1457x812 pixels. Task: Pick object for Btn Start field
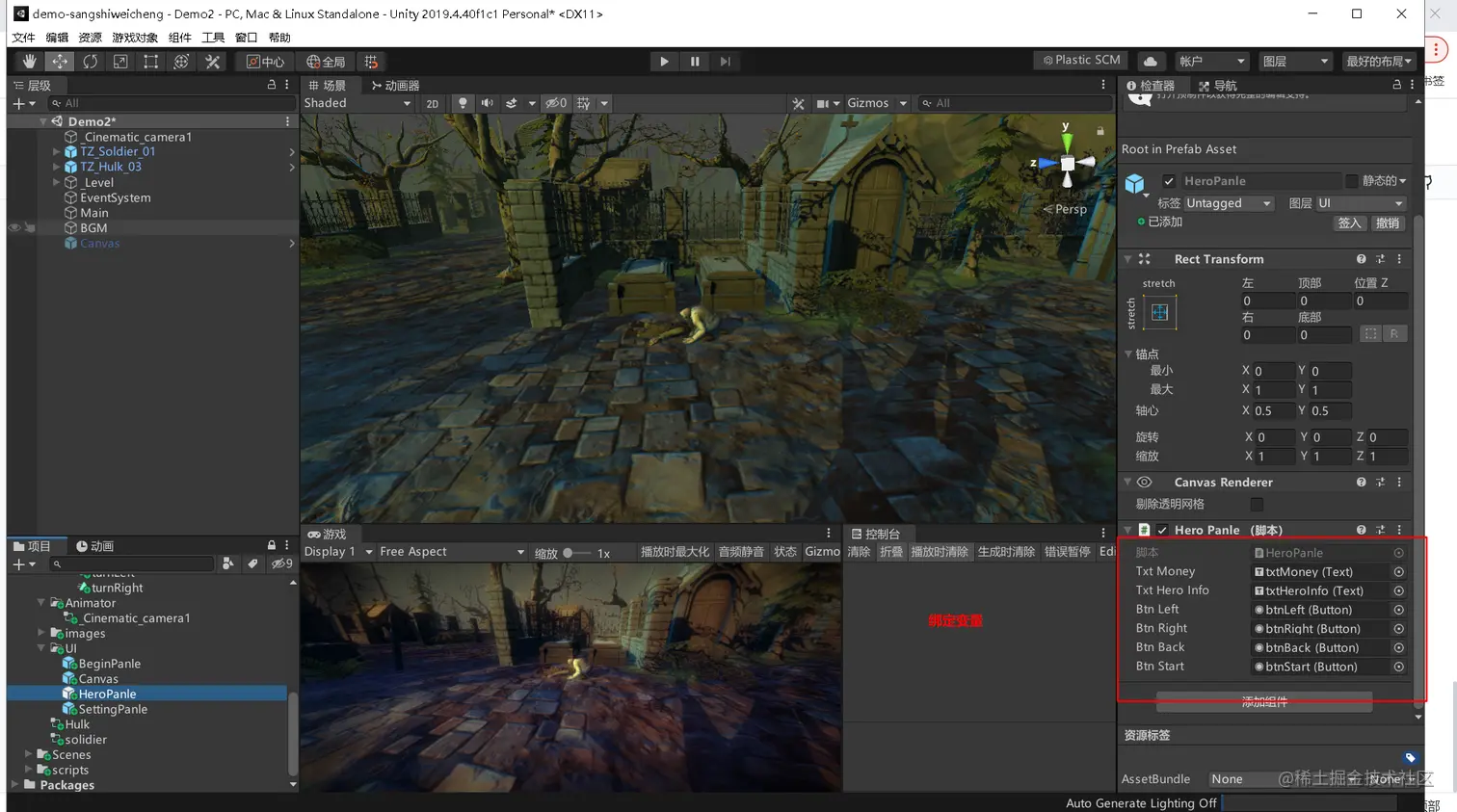(1399, 667)
